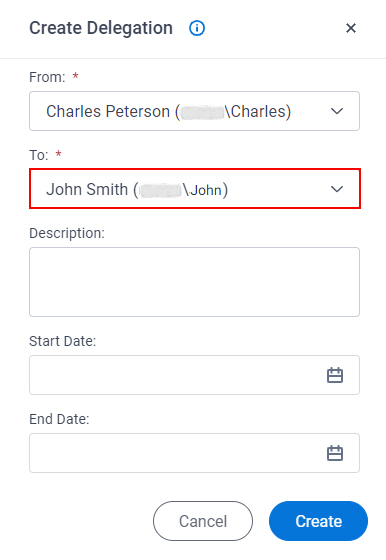Focus the Description text area
This screenshot has height=560, width=386.
(194, 282)
